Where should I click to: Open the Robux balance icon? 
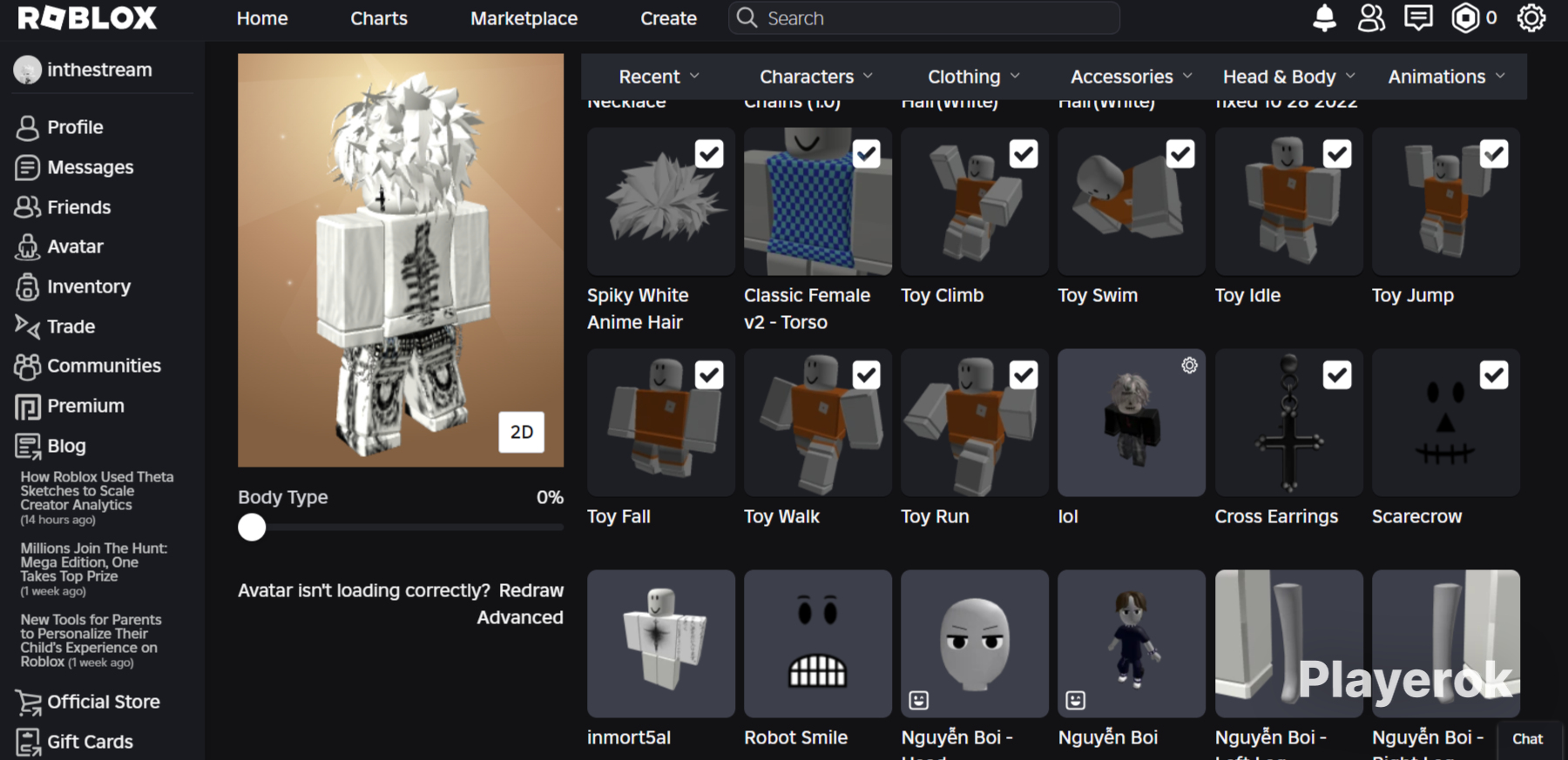1465,18
